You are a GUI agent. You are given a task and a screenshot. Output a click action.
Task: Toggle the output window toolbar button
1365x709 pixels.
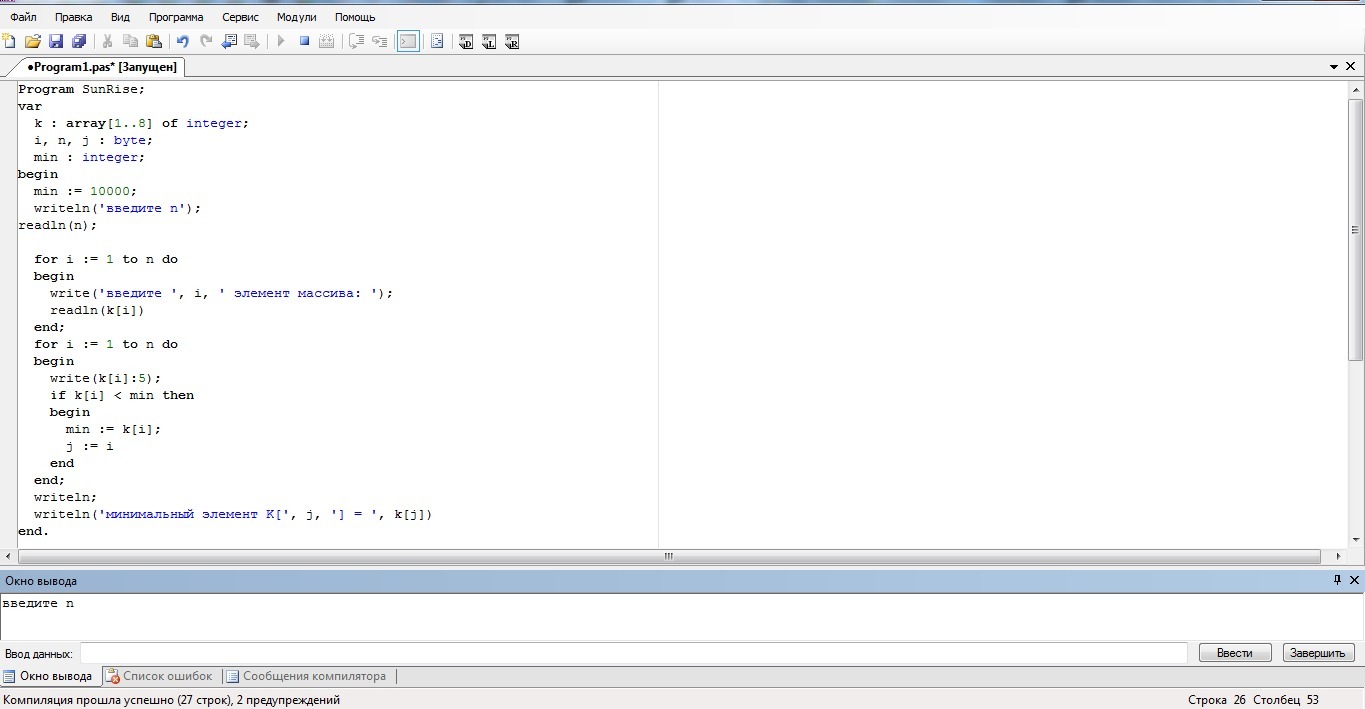coord(408,41)
